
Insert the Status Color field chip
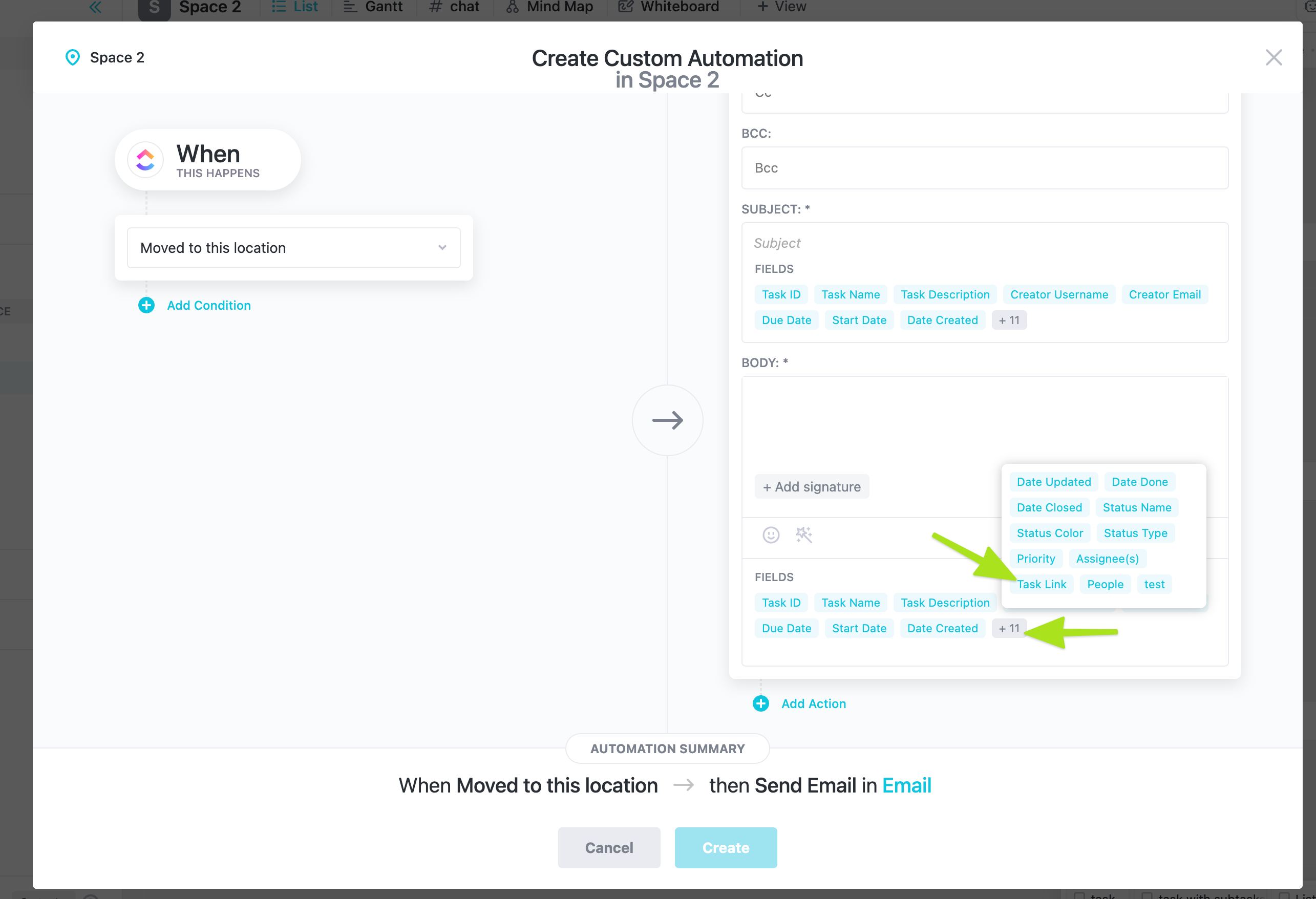1049,533
